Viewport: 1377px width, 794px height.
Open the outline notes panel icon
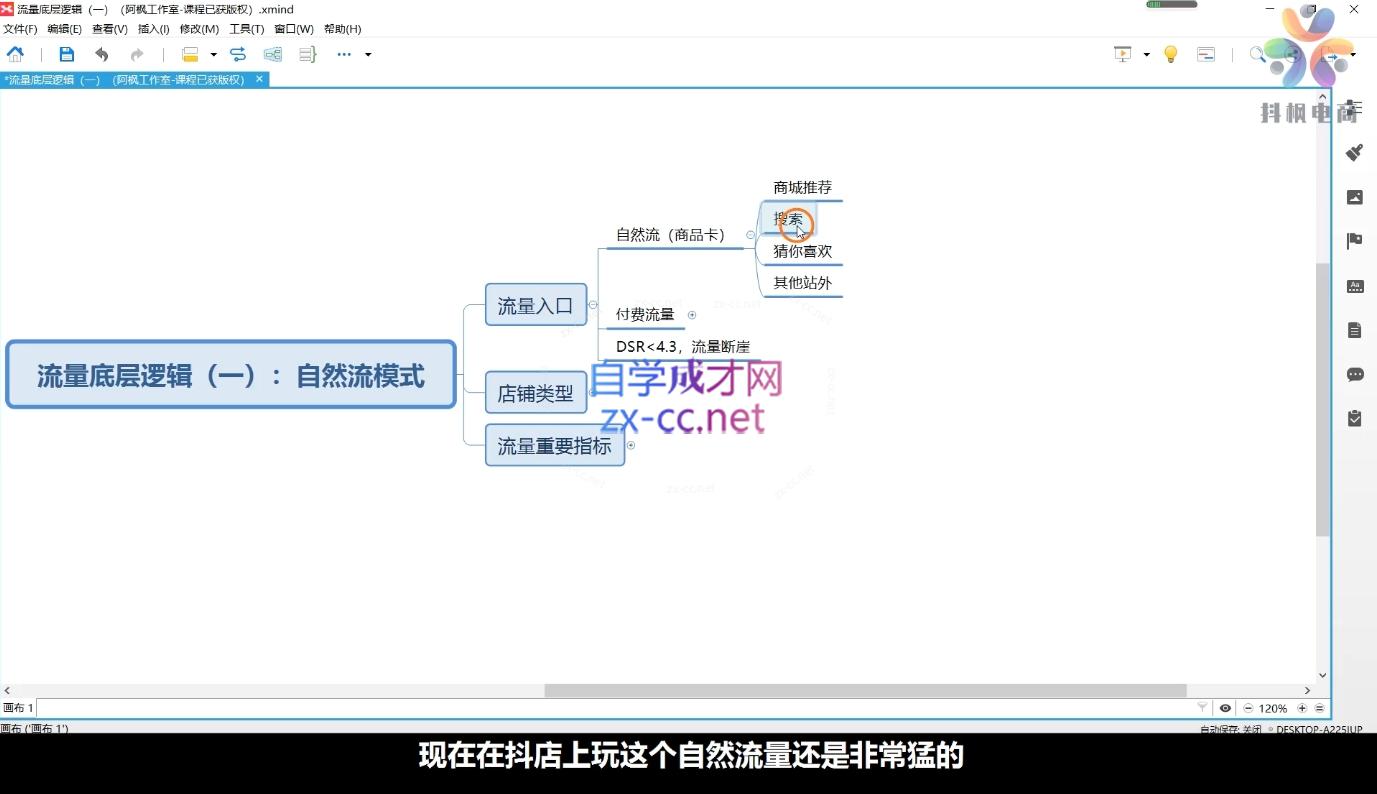click(1355, 329)
